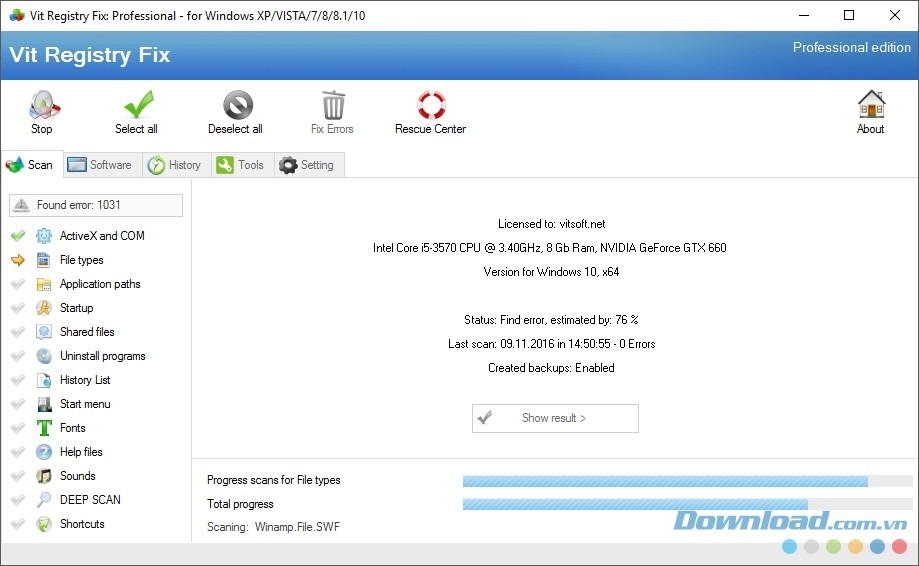Select the 'DEEP SCAN' label
Viewport: 919px width, 566px height.
[x=90, y=500]
